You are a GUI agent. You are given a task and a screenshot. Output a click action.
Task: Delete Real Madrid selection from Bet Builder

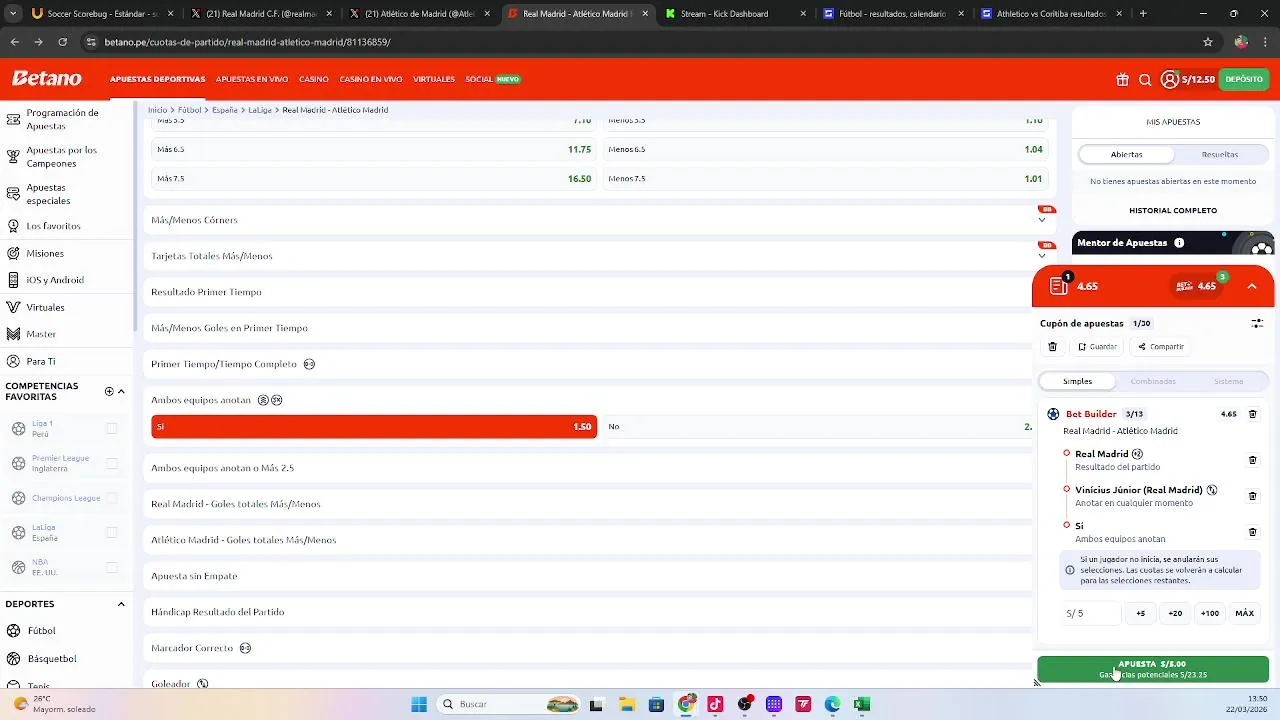tap(1253, 460)
